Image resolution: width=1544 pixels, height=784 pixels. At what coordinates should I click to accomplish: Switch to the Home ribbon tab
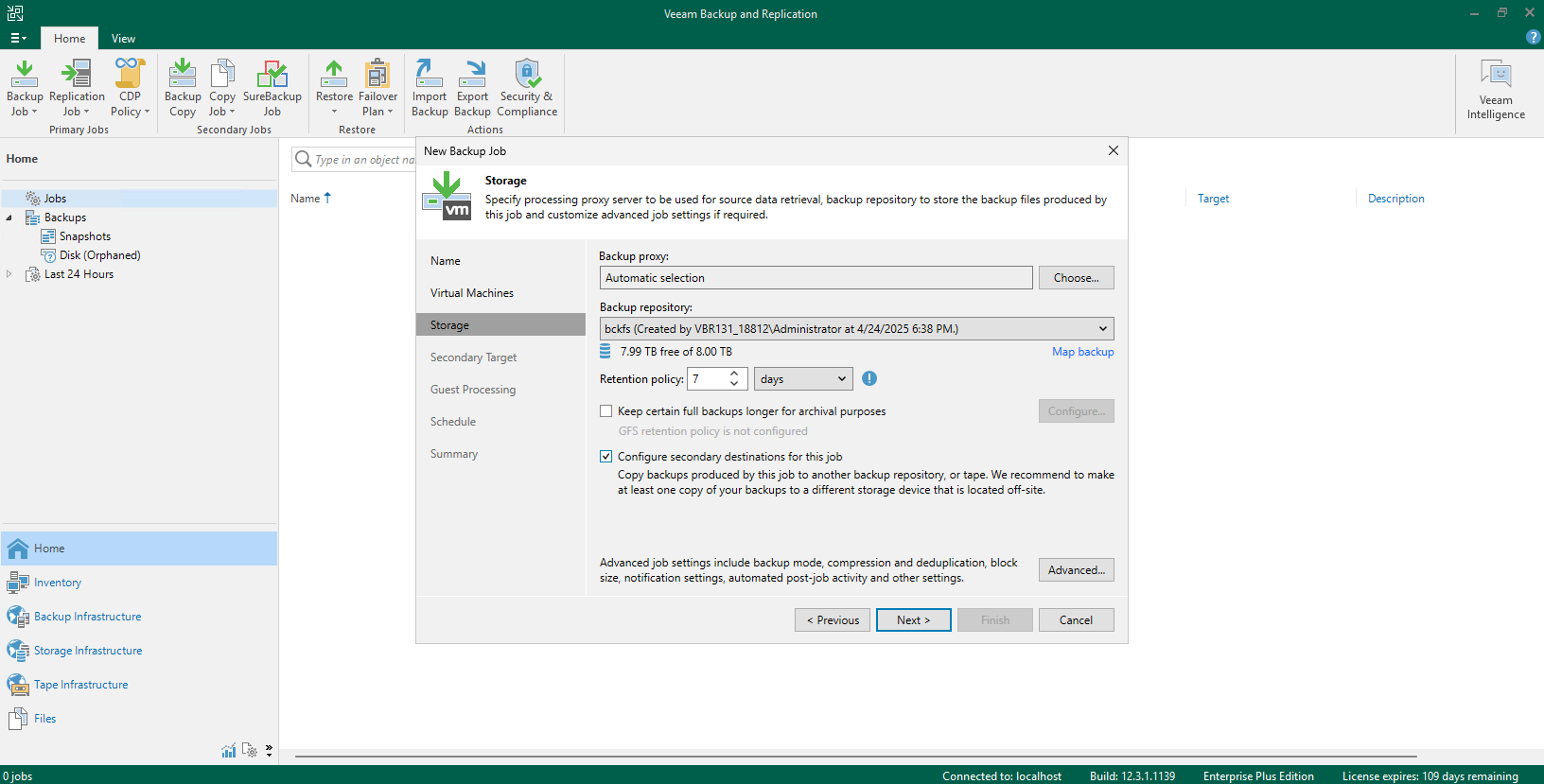coord(69,39)
